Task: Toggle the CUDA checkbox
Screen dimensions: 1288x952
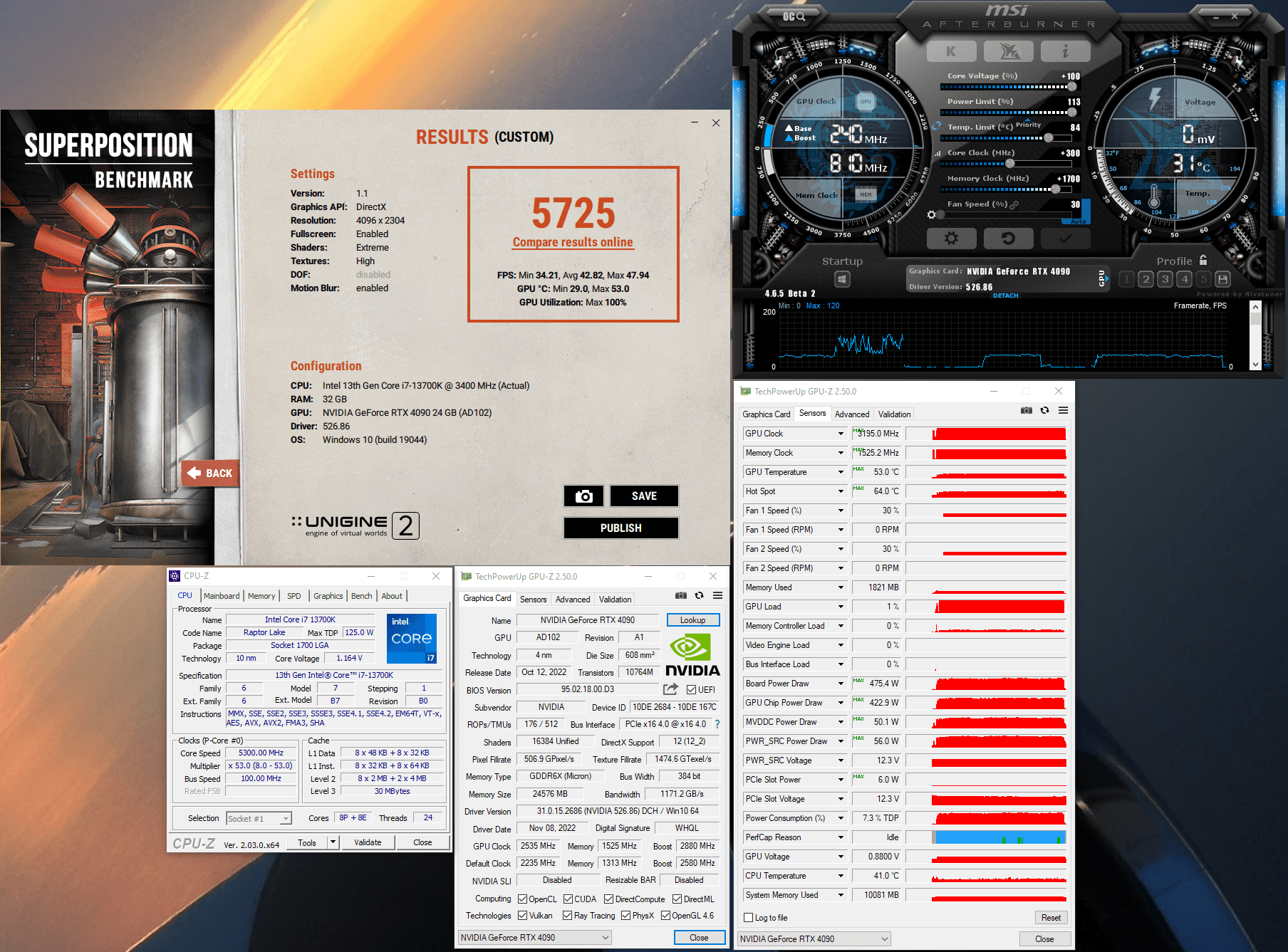Action: point(568,899)
